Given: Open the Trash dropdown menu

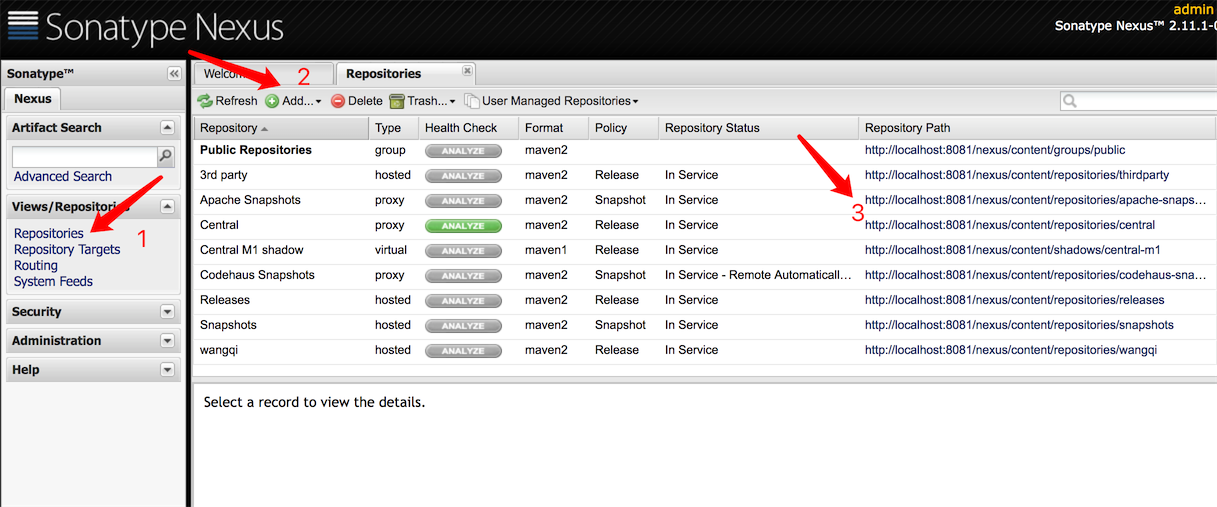Looking at the screenshot, I should 422,101.
